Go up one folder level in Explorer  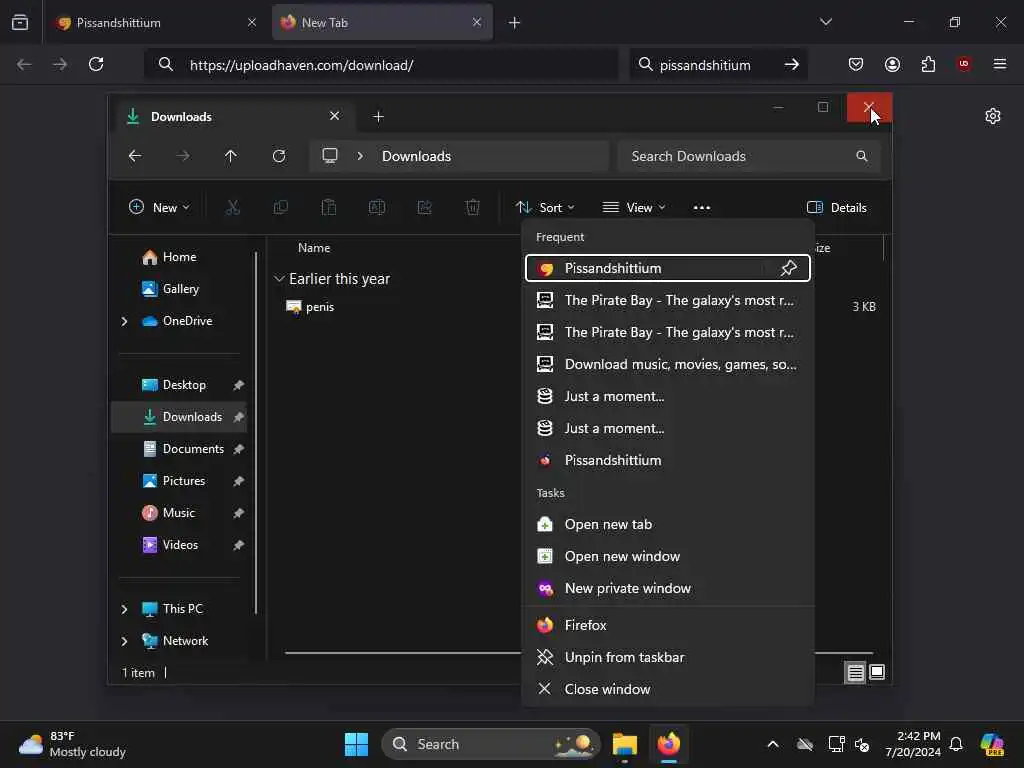(x=231, y=156)
